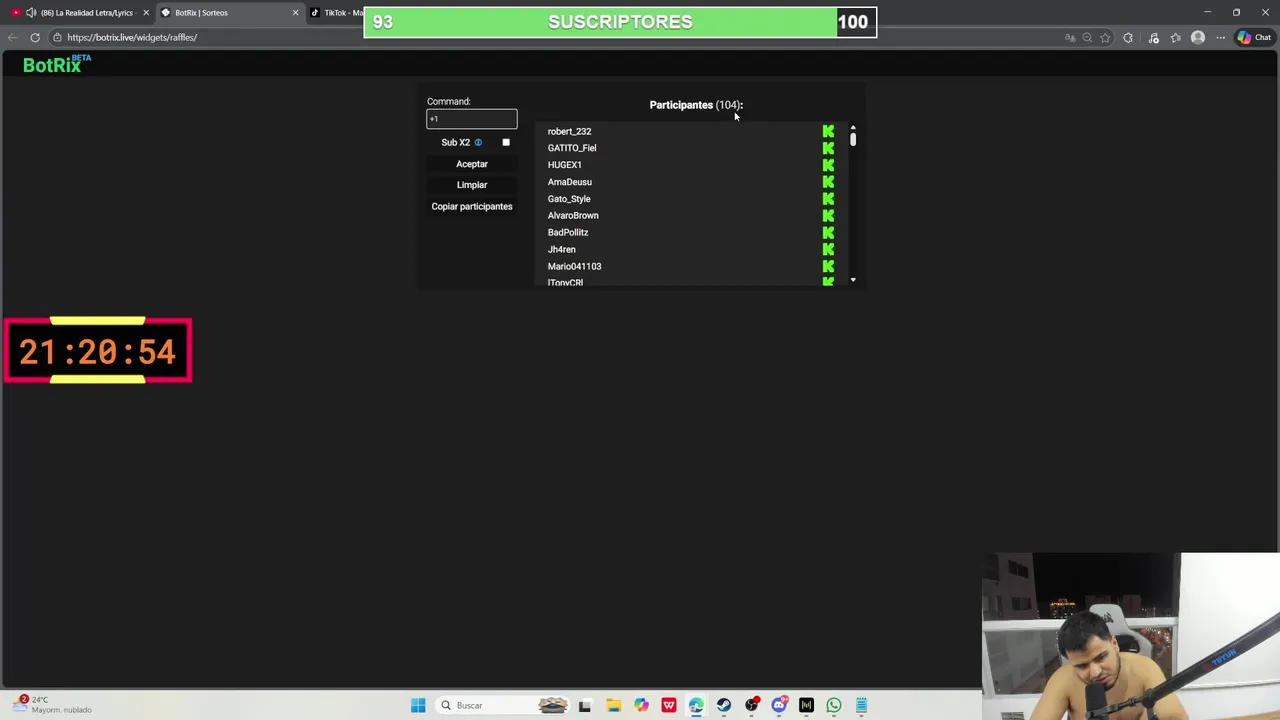Screen dimensions: 1280x720
Task: Open the browser profile avatar
Action: (1198, 38)
